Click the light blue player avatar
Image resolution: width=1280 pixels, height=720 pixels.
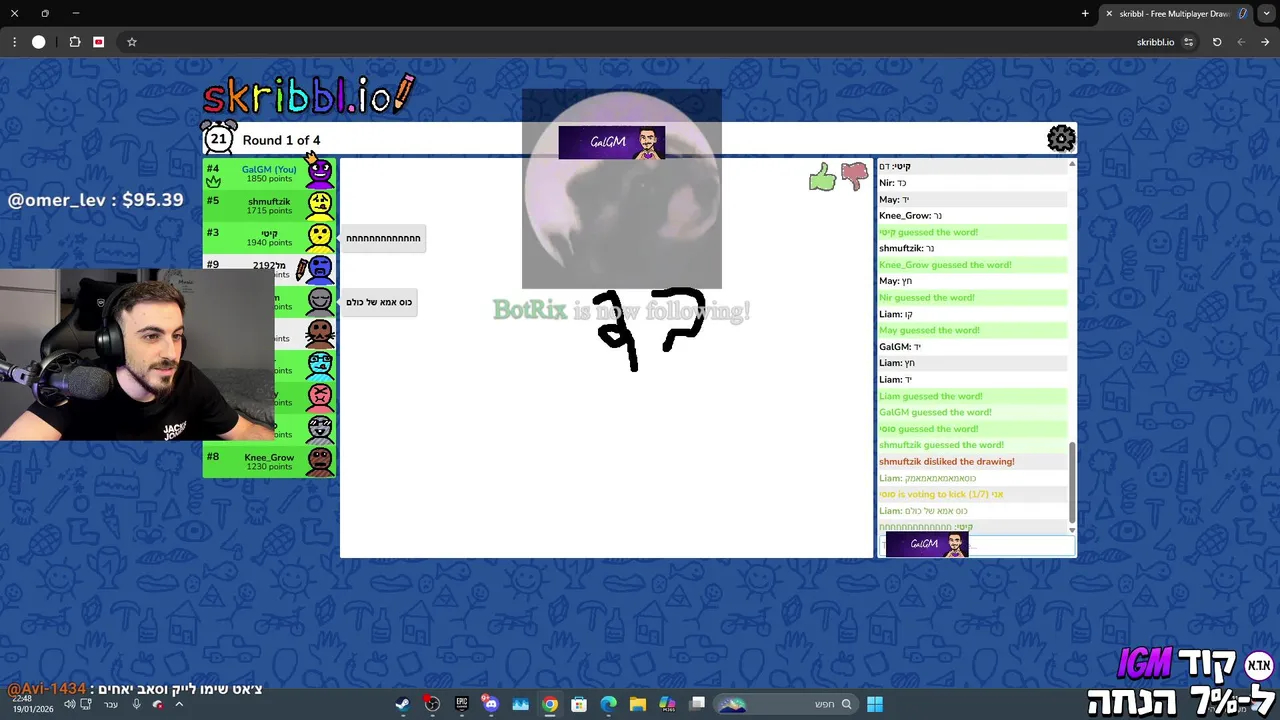tap(320, 364)
